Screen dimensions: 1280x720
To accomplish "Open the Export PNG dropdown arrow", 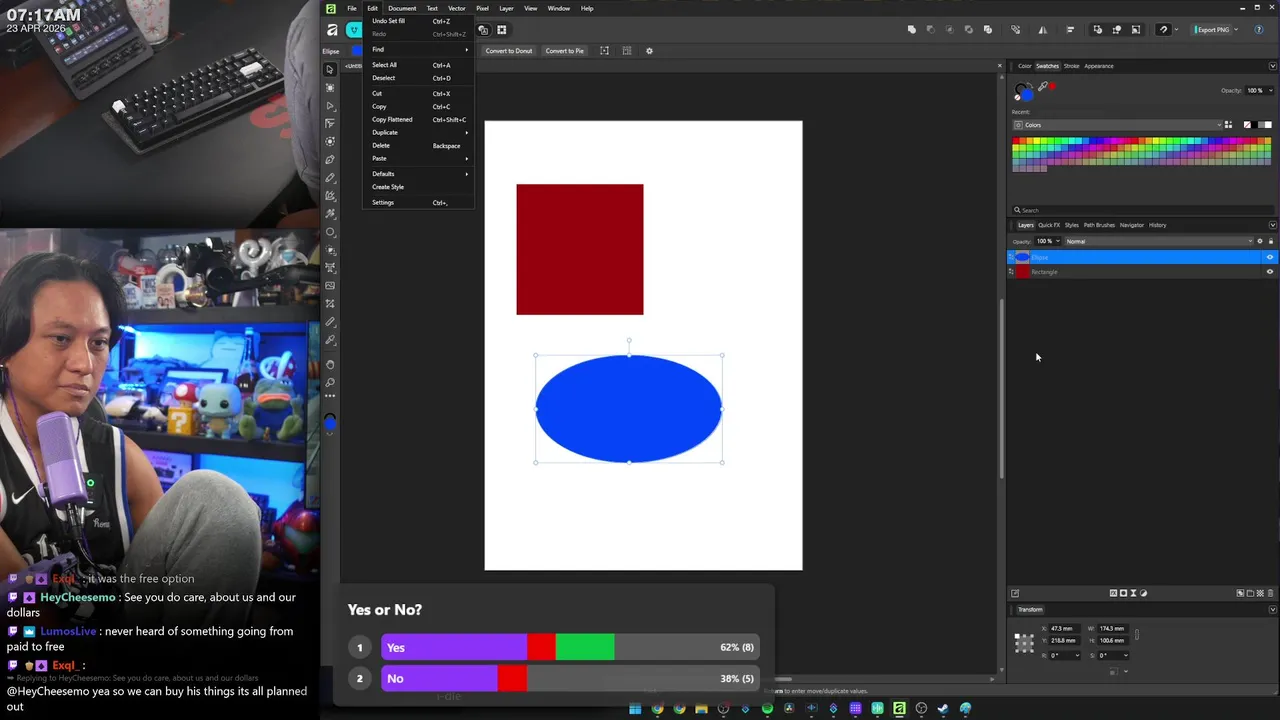I will [1236, 30].
